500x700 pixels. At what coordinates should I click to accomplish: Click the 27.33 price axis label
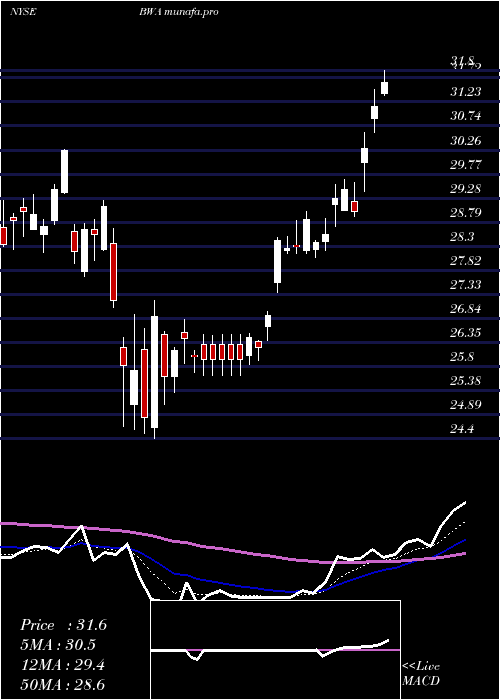[x=466, y=285]
